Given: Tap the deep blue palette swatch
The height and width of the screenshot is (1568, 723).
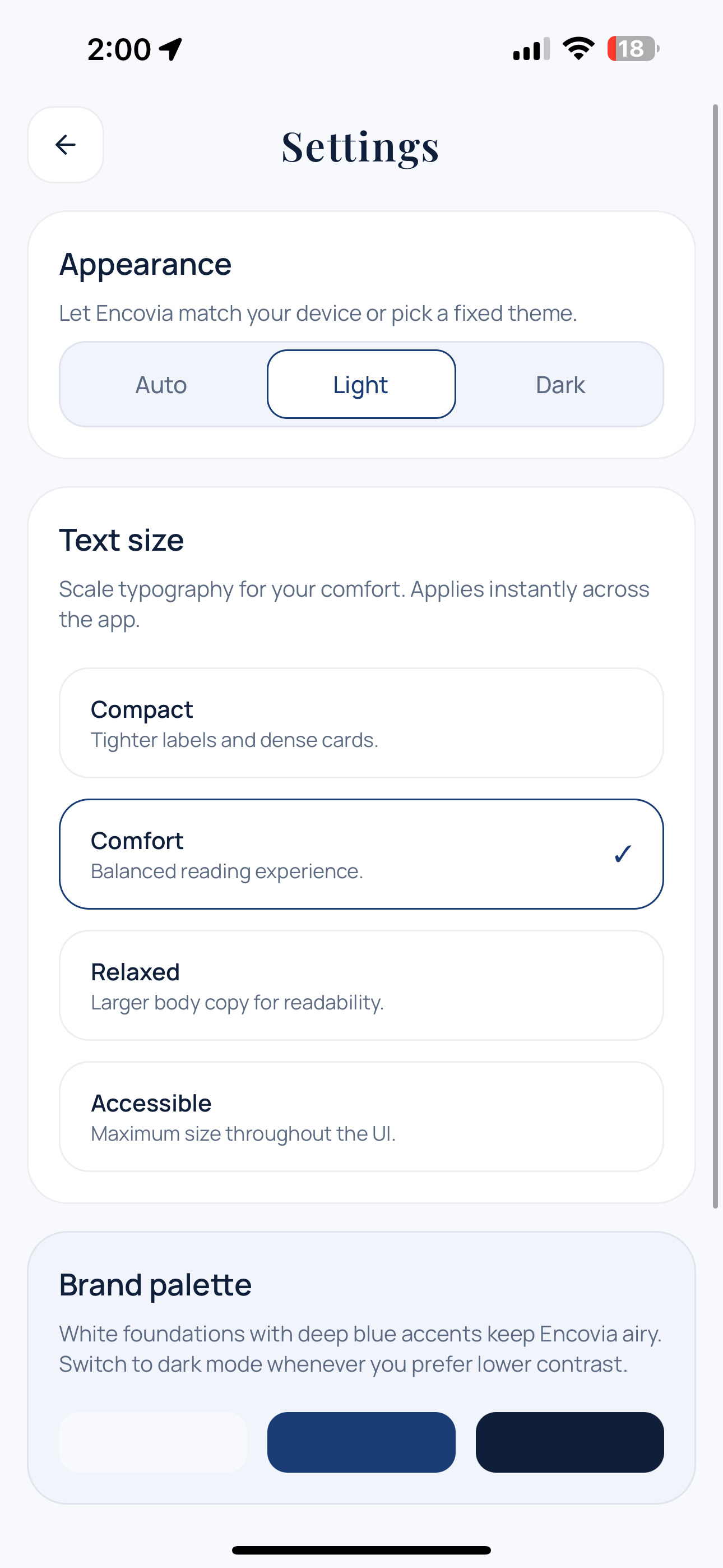Looking at the screenshot, I should 361,1442.
